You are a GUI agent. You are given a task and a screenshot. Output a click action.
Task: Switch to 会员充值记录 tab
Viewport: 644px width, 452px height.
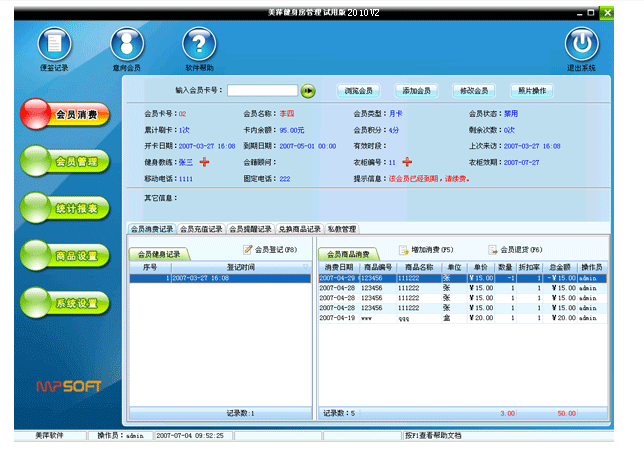click(202, 229)
